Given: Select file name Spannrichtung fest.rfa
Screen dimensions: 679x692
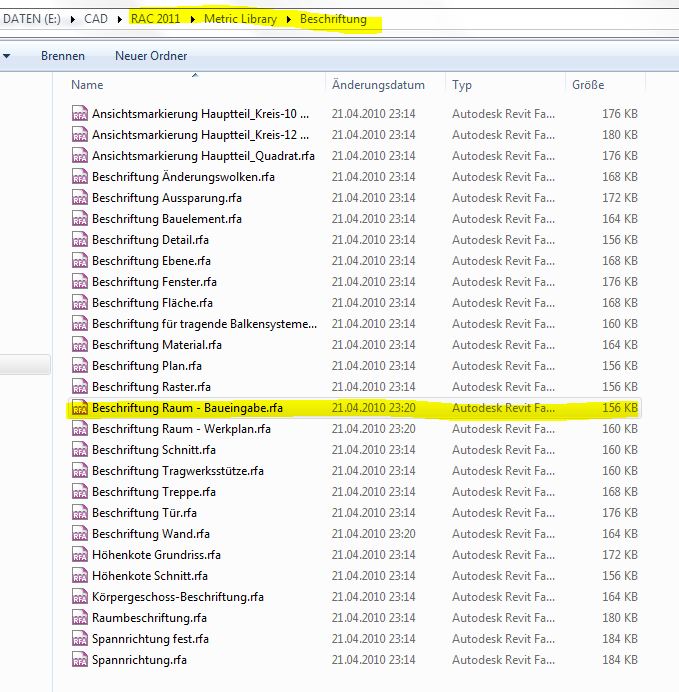Looking at the screenshot, I should pyautogui.click(x=150, y=639).
